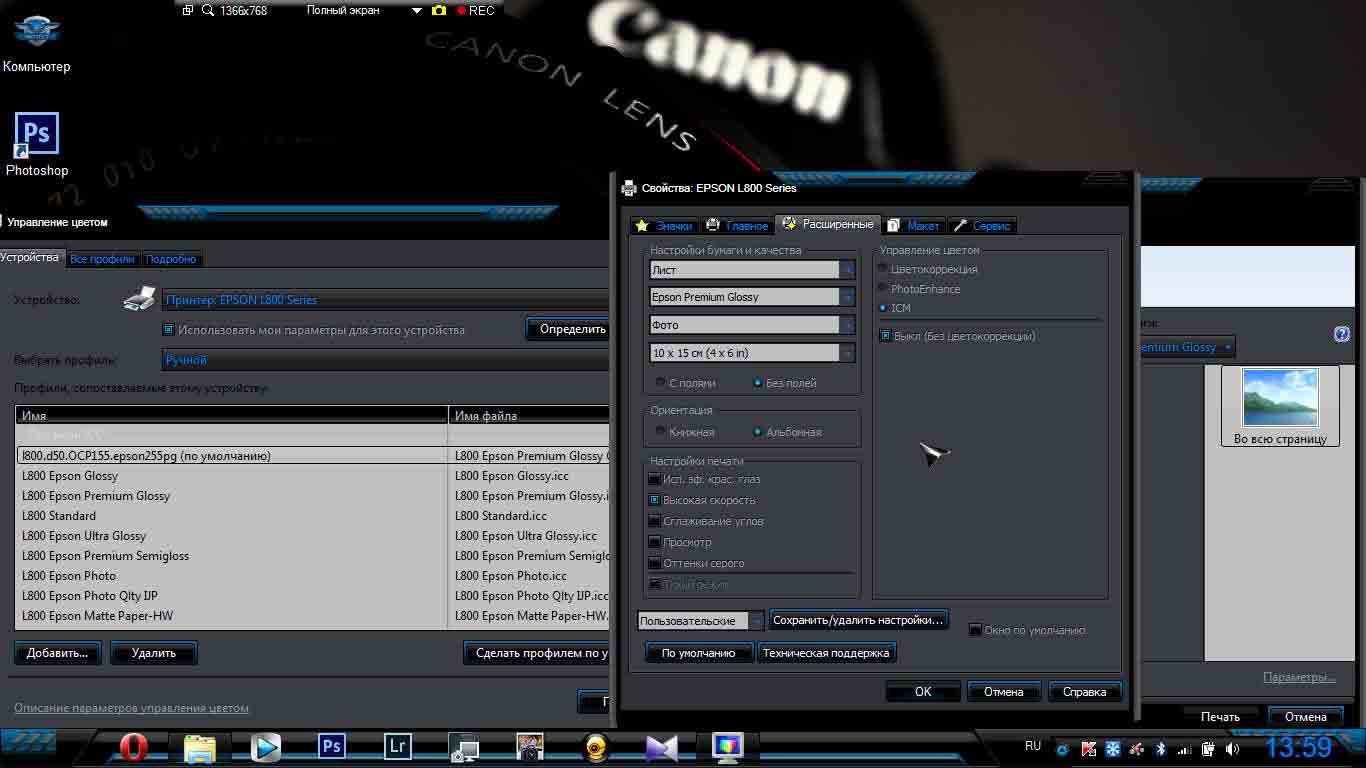
Task: Click the Bluetooth tray icon
Action: (x=1161, y=749)
